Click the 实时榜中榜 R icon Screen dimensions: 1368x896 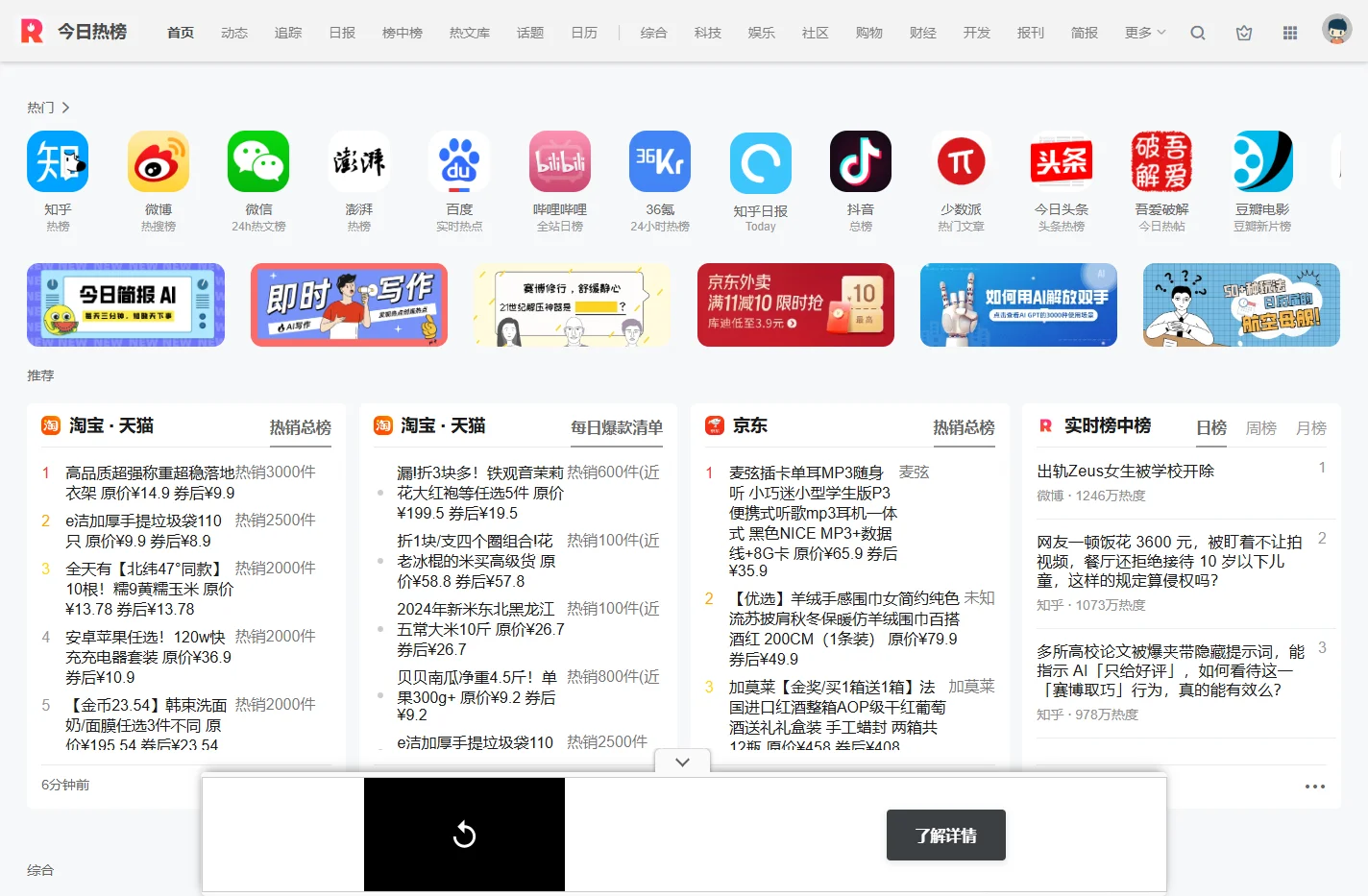(x=1045, y=425)
